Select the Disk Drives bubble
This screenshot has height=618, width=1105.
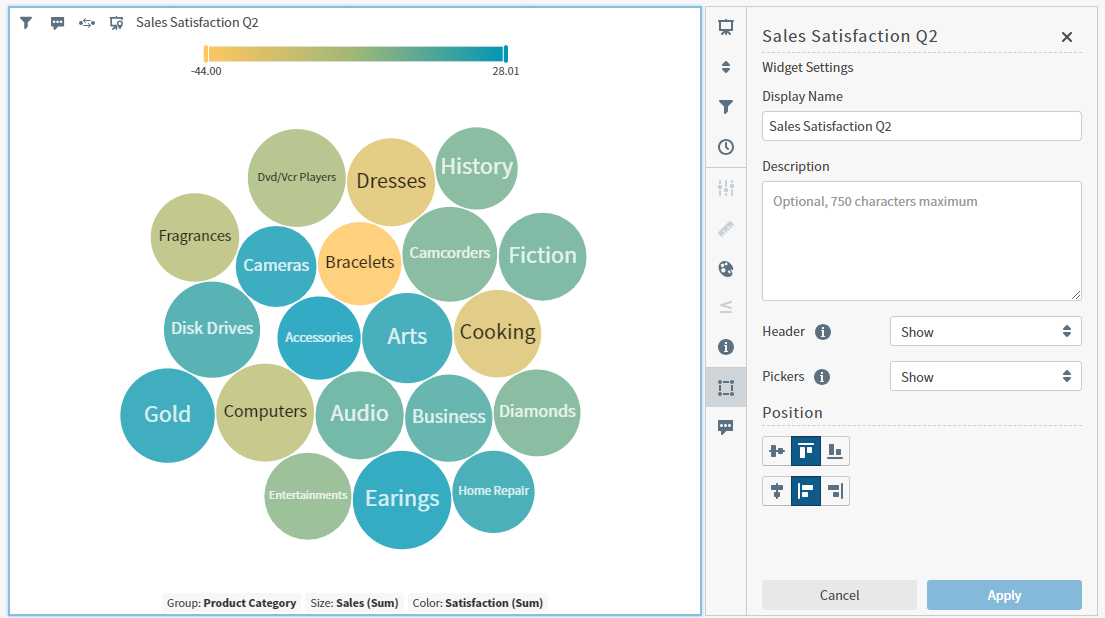(212, 329)
